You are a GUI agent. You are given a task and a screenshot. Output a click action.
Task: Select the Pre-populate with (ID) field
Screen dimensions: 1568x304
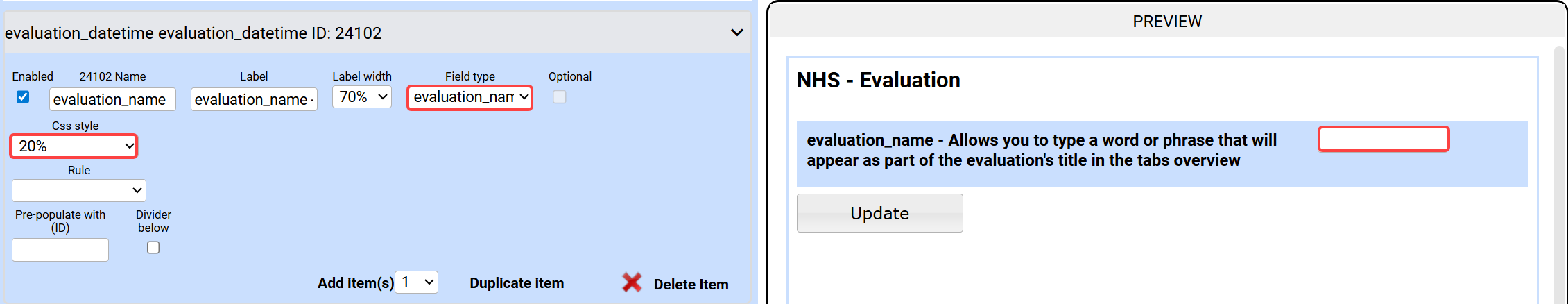pos(60,250)
